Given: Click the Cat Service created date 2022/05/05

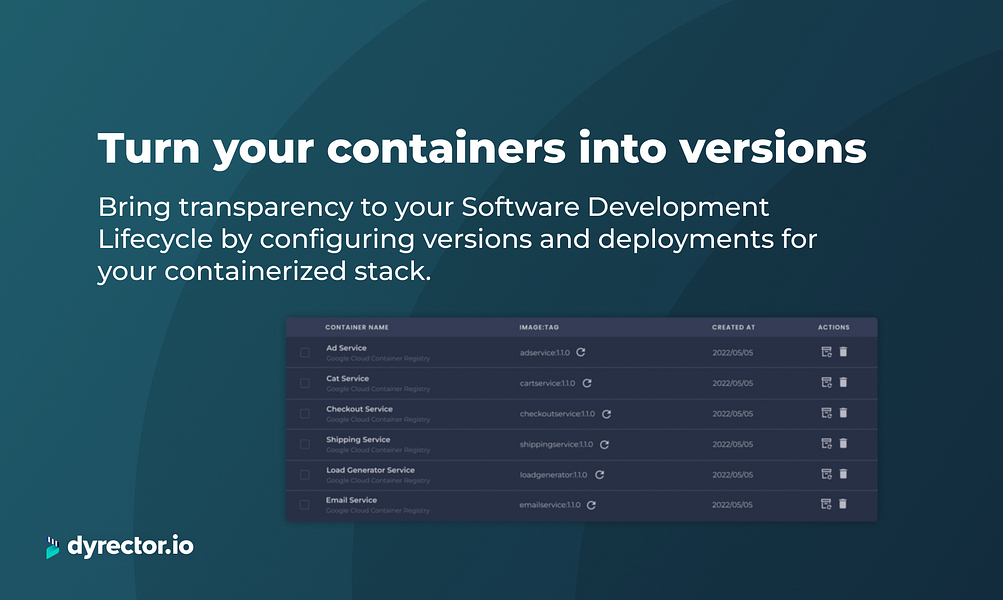Looking at the screenshot, I should point(733,384).
